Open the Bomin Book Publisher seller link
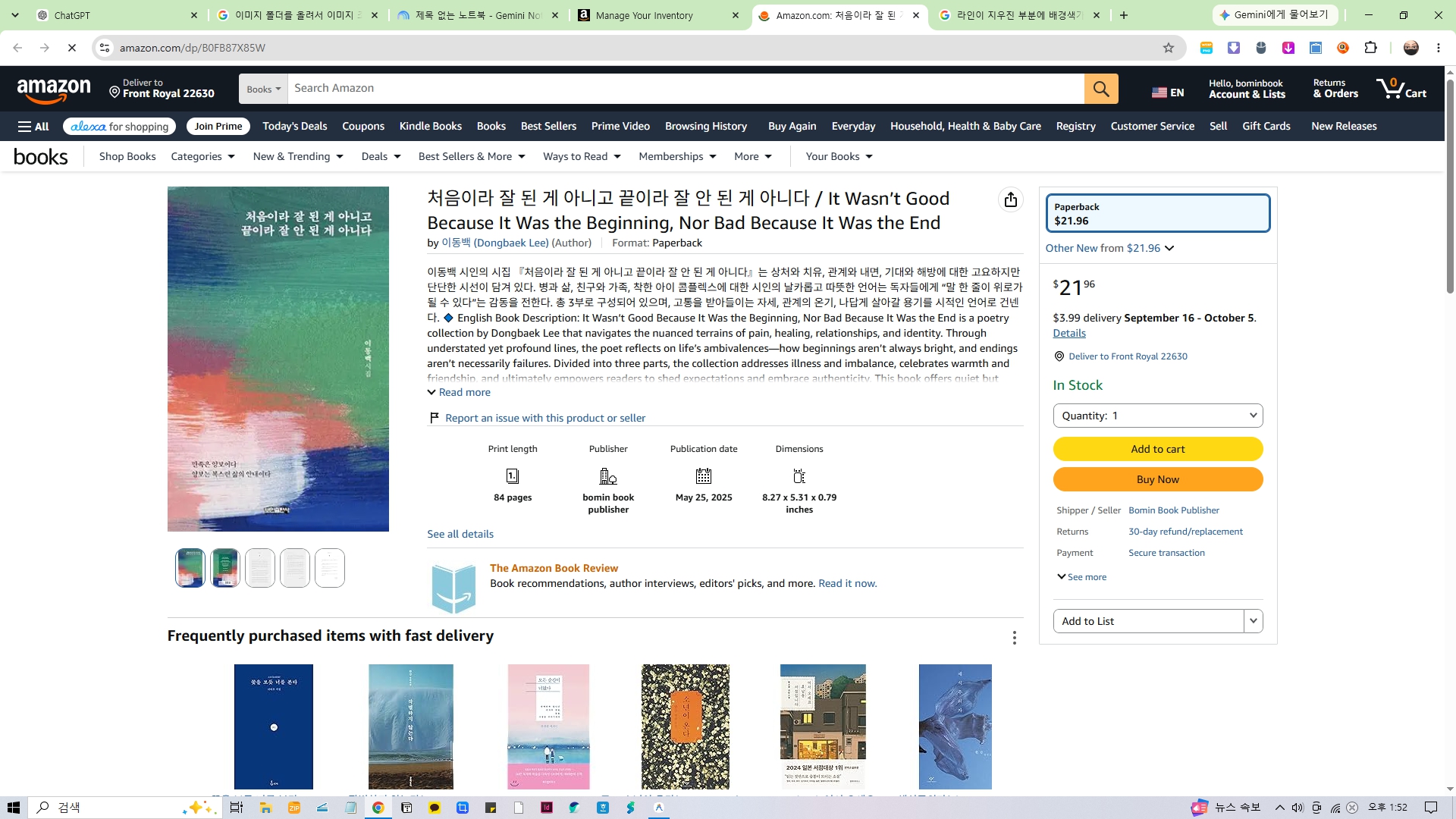1456x819 pixels. (1174, 510)
